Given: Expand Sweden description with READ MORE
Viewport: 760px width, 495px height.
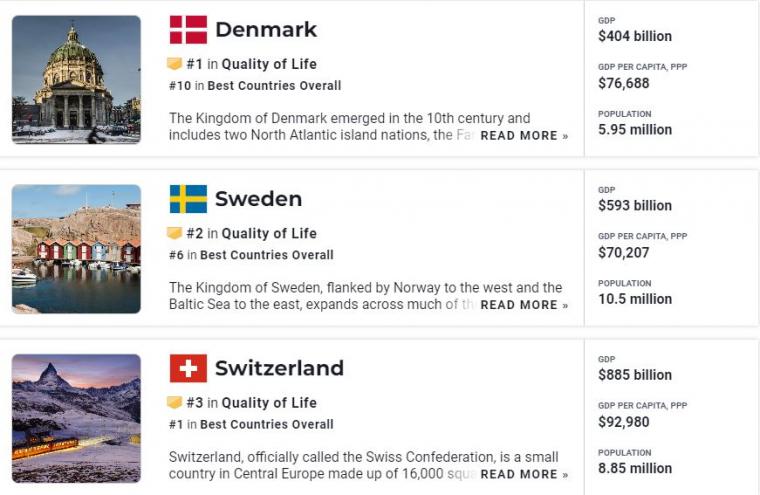Looking at the screenshot, I should pyautogui.click(x=524, y=305).
